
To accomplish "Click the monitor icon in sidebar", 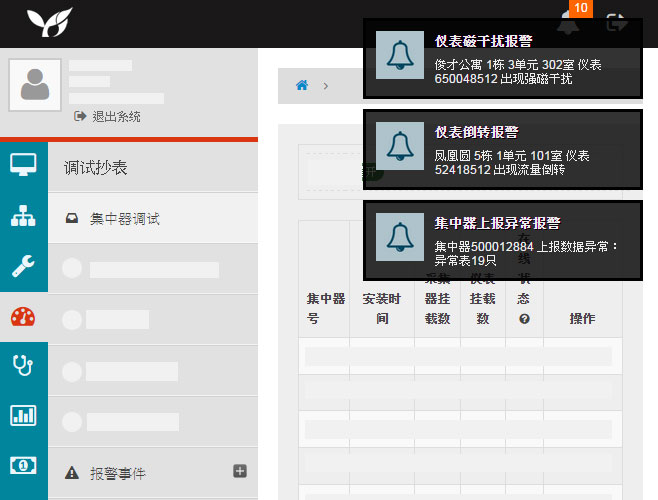I will click(23, 165).
